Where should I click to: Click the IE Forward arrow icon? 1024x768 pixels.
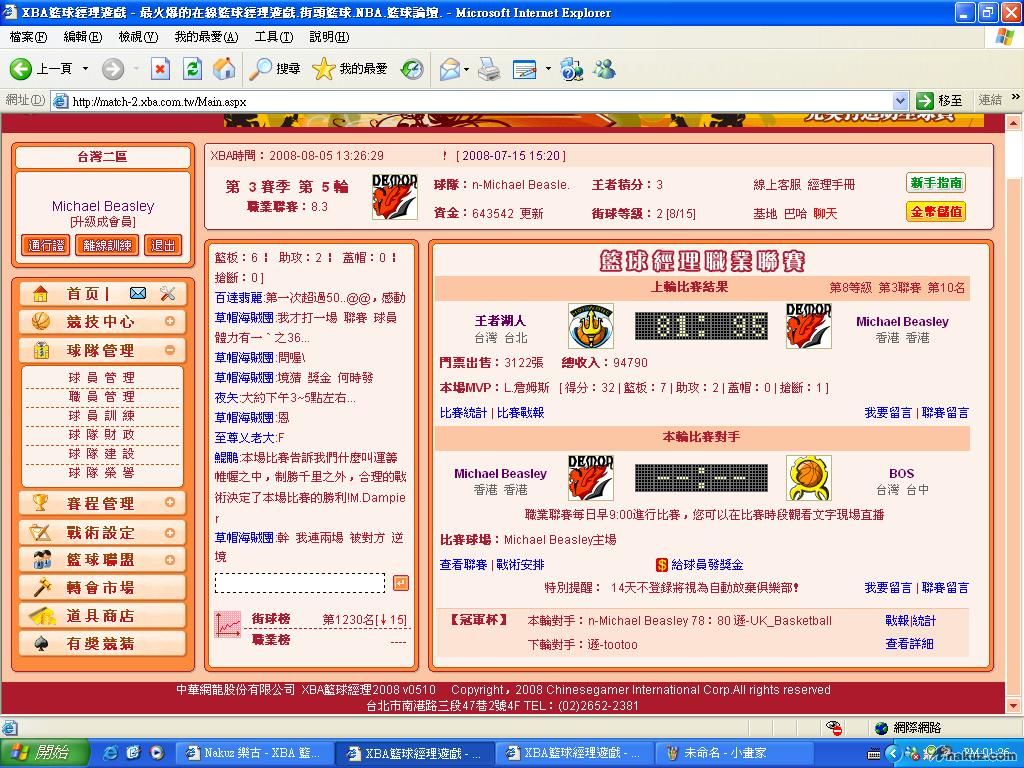[x=112, y=69]
